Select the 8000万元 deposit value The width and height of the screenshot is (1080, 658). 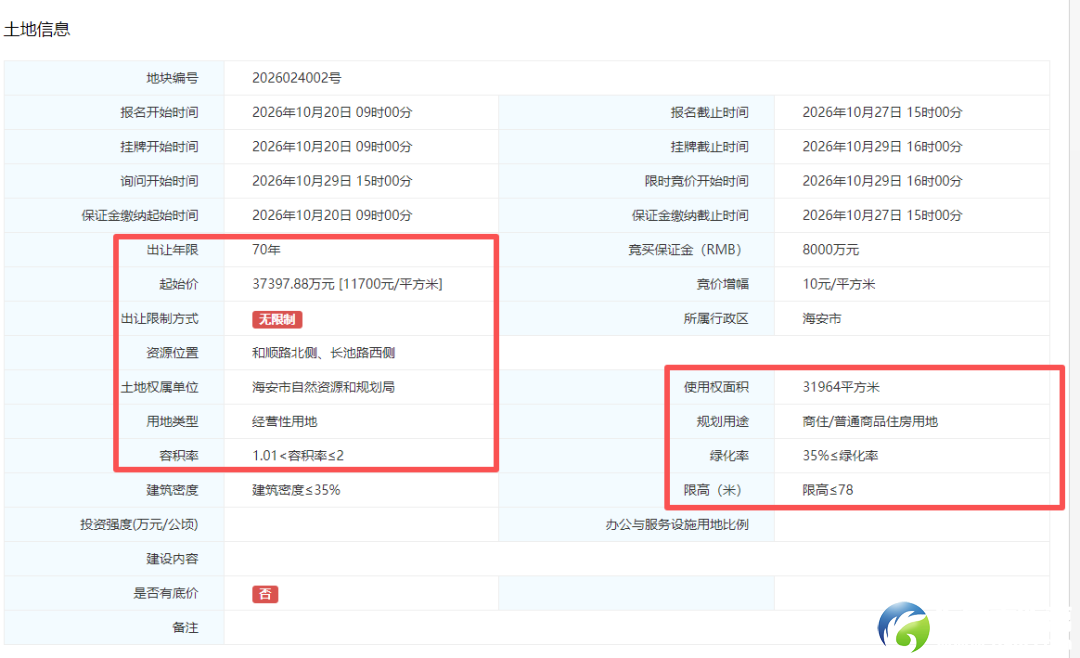[x=831, y=249]
